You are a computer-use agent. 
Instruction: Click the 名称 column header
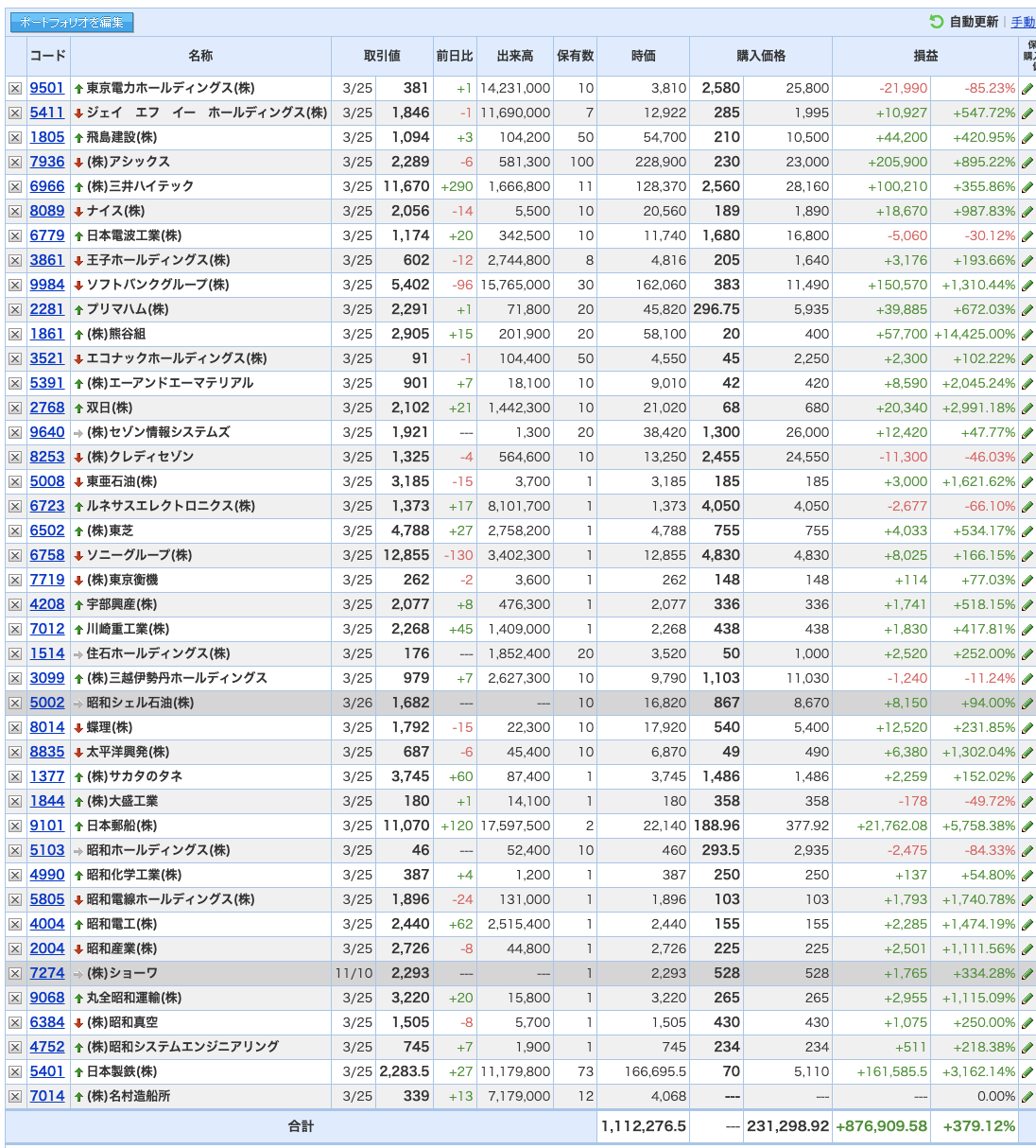[200, 56]
